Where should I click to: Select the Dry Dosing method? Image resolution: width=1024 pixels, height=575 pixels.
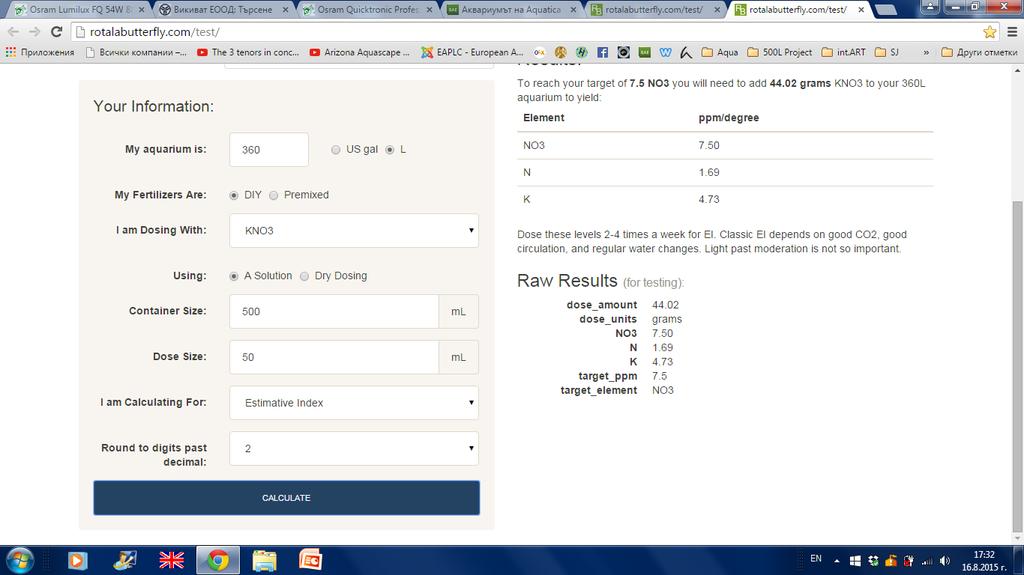point(305,276)
